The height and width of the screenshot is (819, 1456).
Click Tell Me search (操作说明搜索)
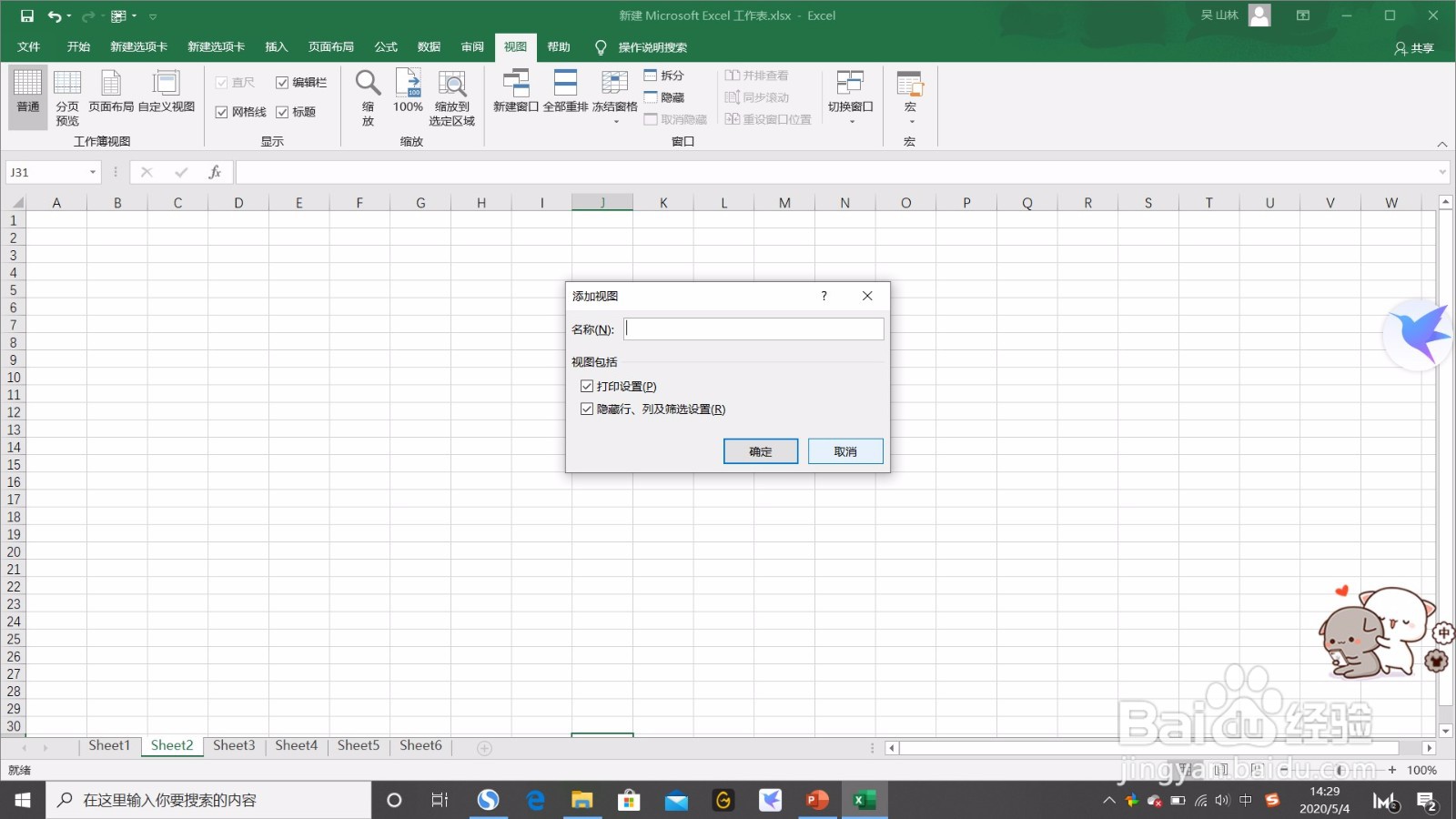tap(652, 47)
